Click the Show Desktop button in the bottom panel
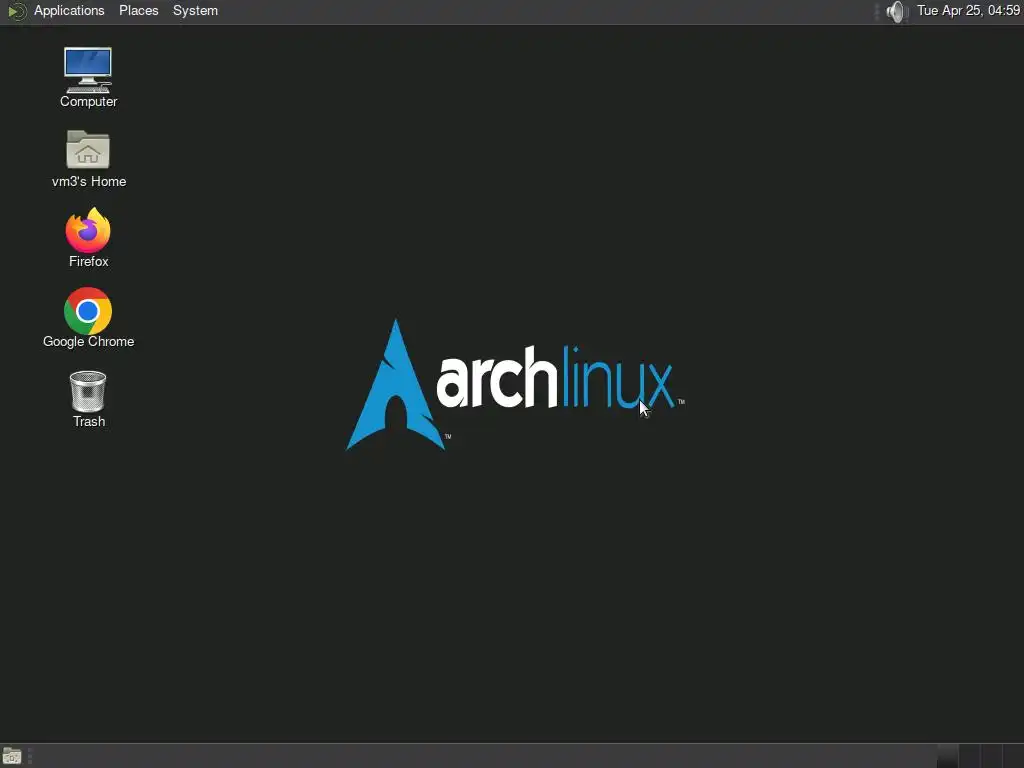The image size is (1024, 768). 12,756
